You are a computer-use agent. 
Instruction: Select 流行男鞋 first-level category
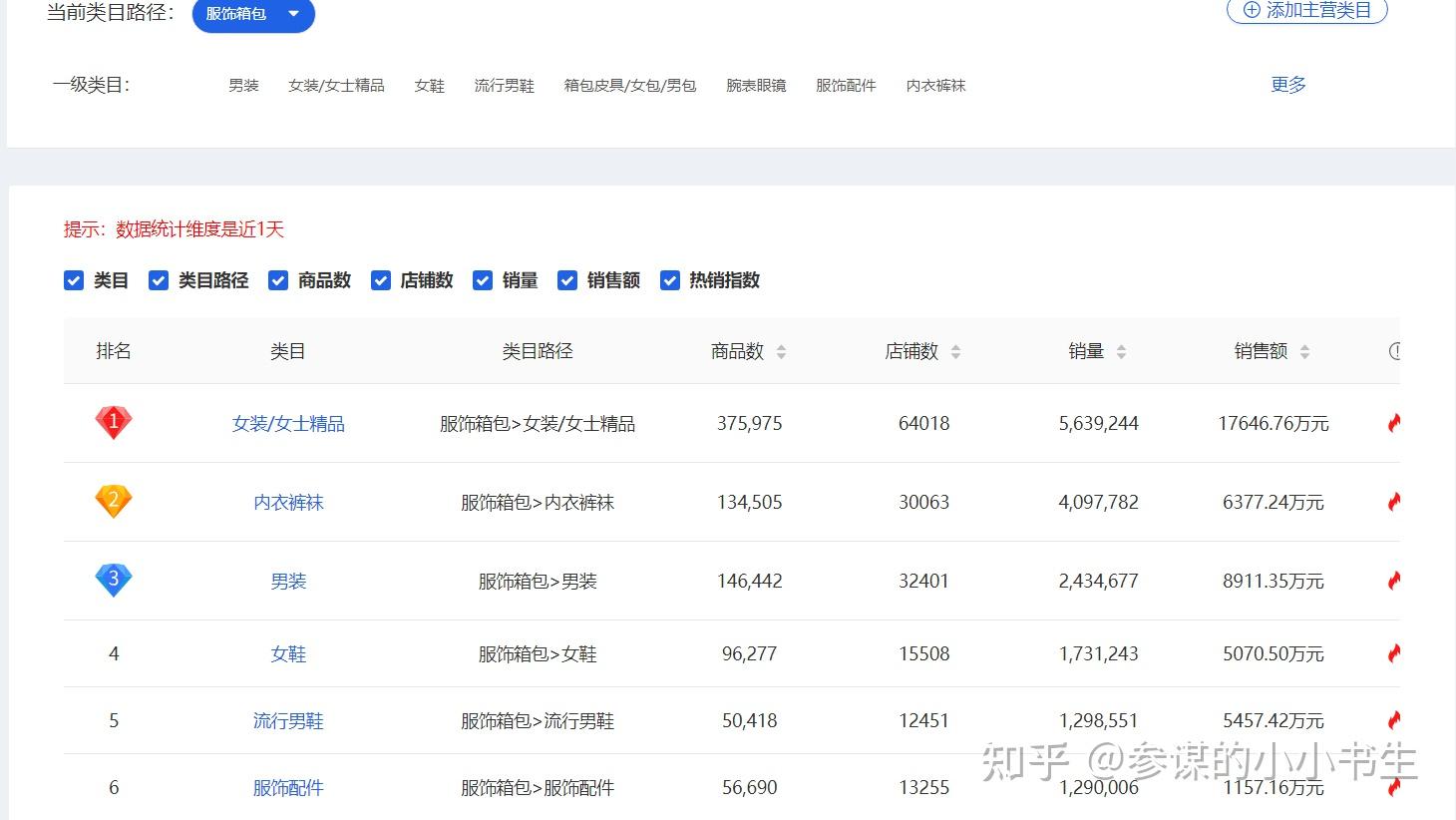(x=505, y=86)
